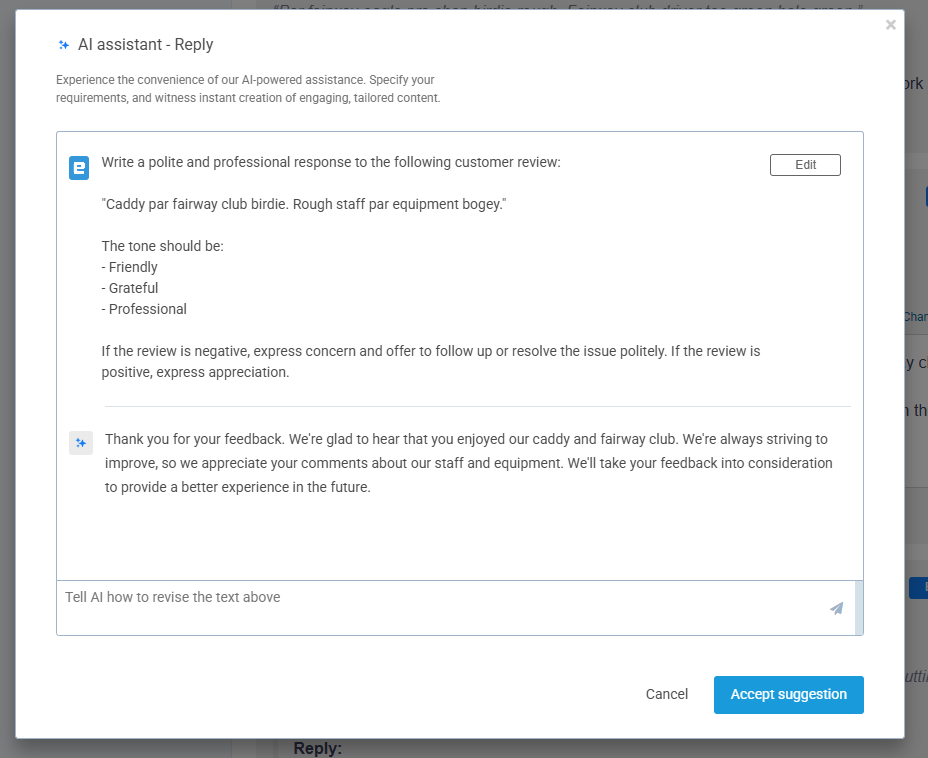Viewport: 928px width, 758px height.
Task: Click the blue 'e' avatar icon
Action: tap(79, 167)
